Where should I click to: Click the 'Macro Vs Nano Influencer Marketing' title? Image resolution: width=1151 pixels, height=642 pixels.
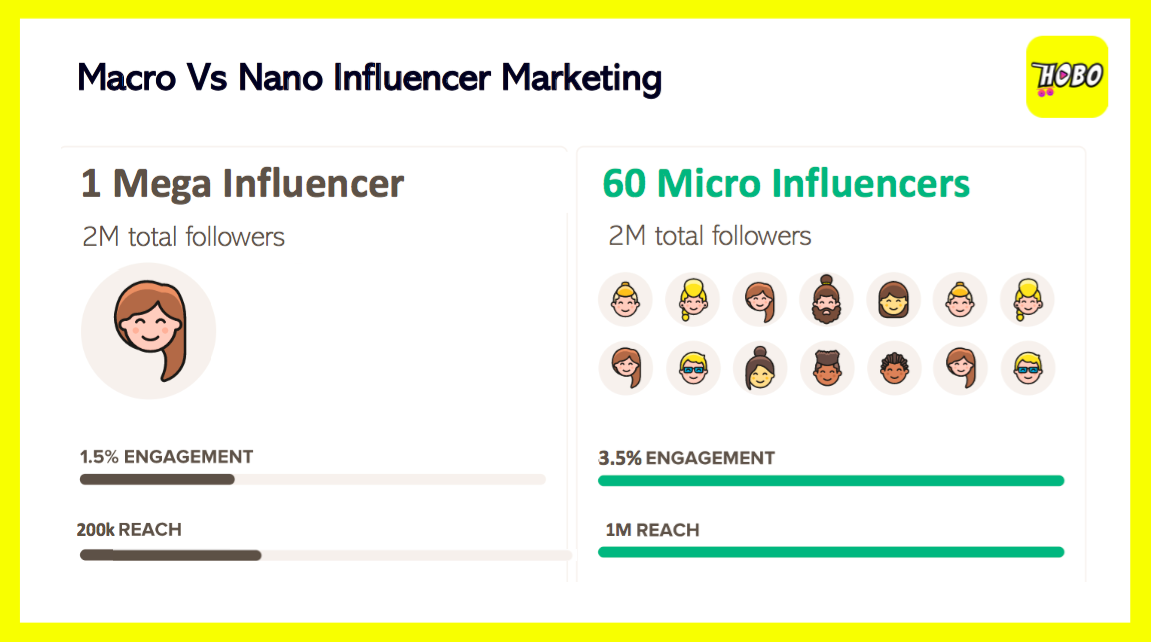click(x=369, y=77)
